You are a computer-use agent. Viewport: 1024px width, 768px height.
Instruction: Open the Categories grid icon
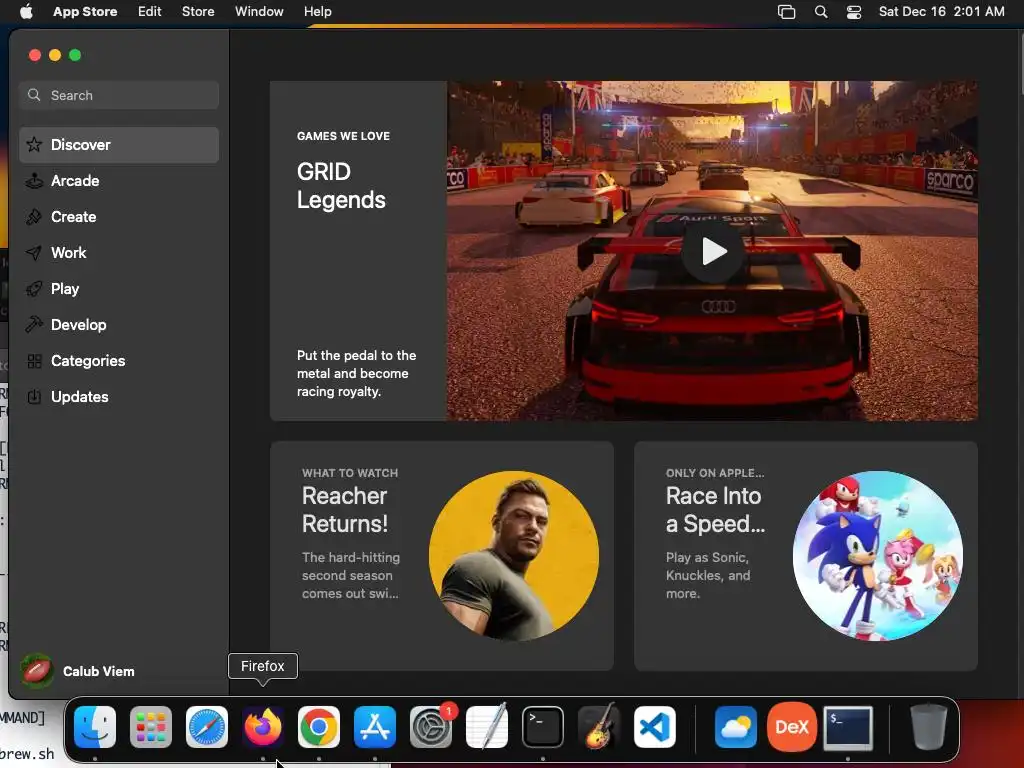pyautogui.click(x=34, y=360)
